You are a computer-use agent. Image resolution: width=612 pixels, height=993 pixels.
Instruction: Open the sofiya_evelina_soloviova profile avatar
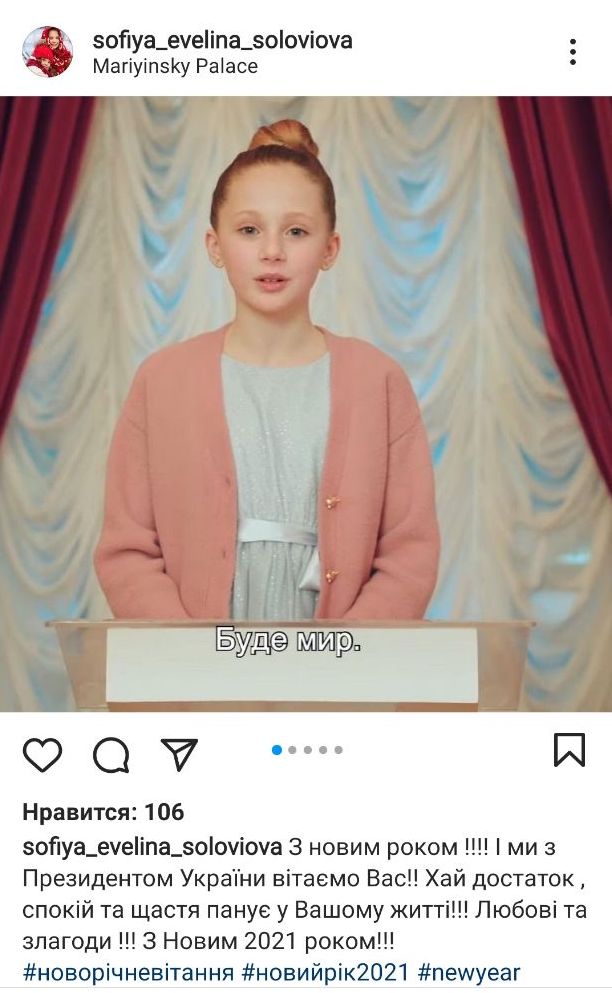tap(48, 52)
